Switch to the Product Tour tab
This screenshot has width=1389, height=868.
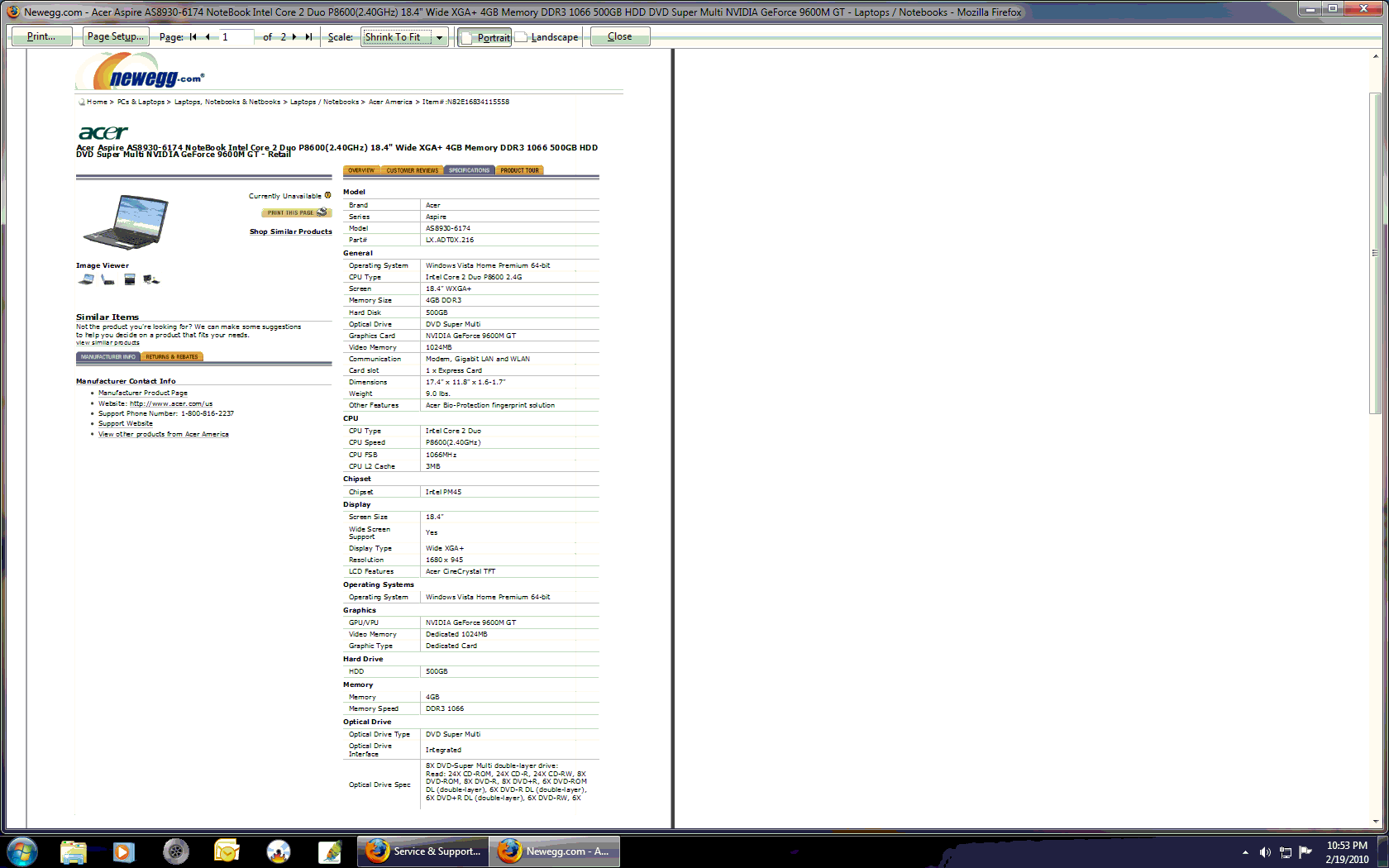click(x=519, y=170)
